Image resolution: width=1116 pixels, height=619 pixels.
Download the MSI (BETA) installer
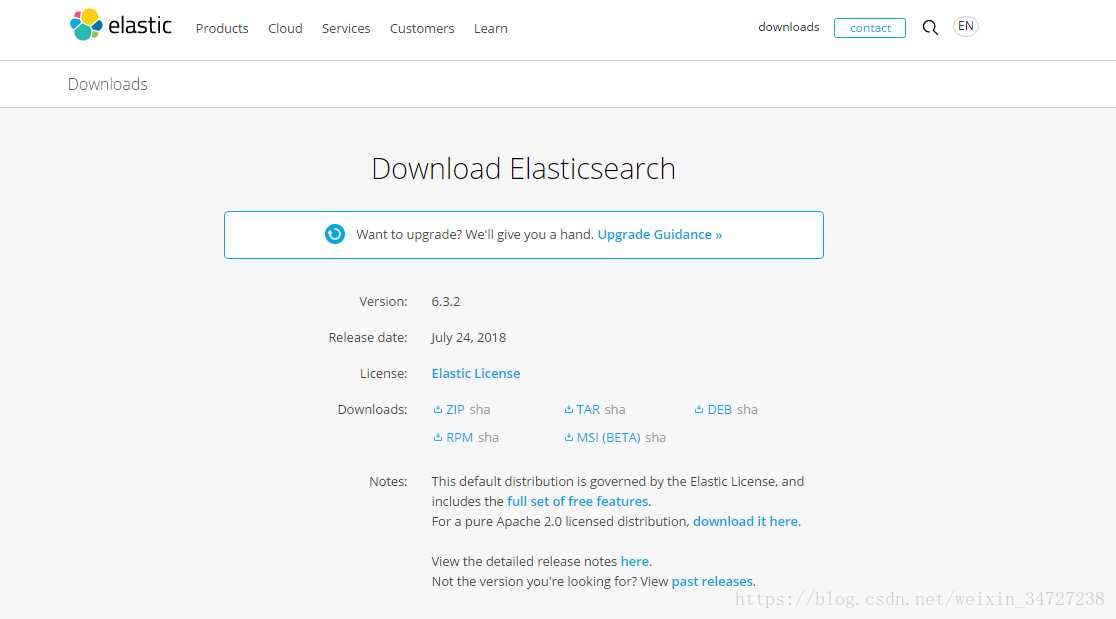coord(609,438)
